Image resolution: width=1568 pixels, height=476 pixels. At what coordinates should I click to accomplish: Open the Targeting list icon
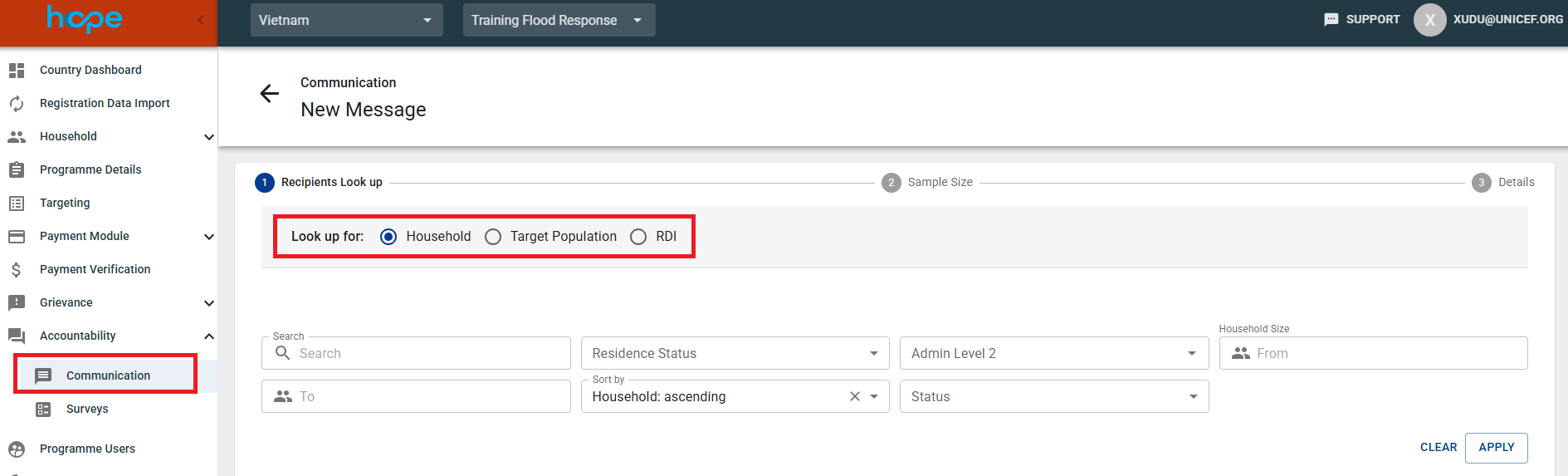click(17, 203)
